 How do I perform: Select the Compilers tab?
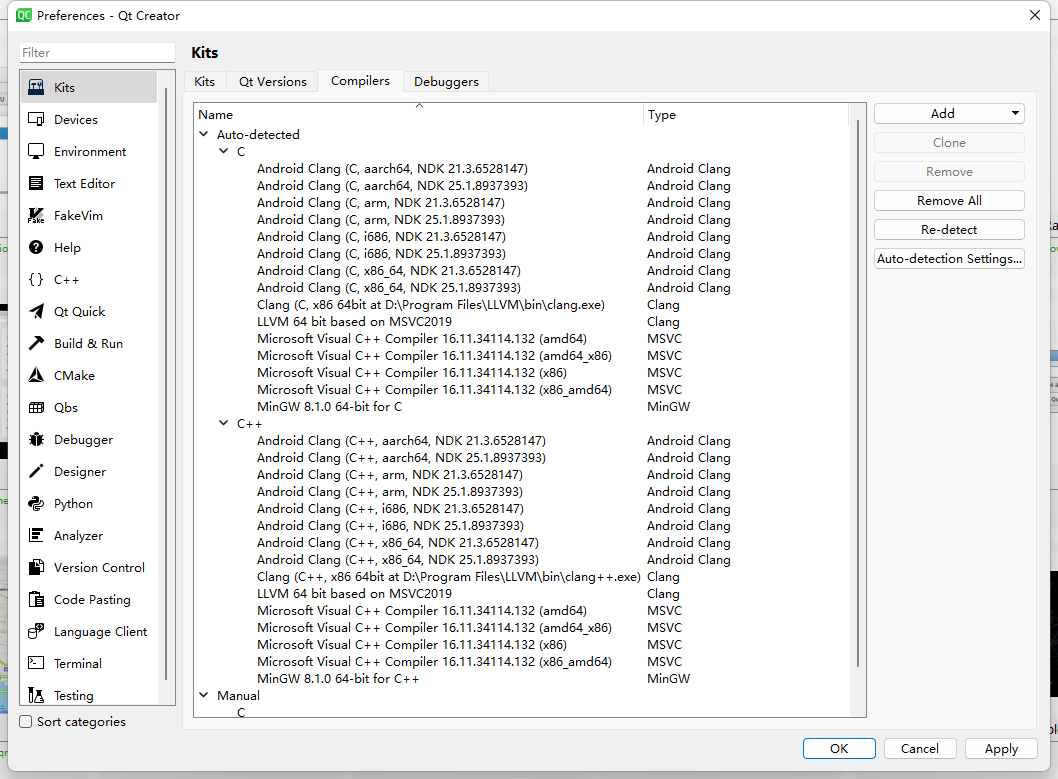(360, 80)
